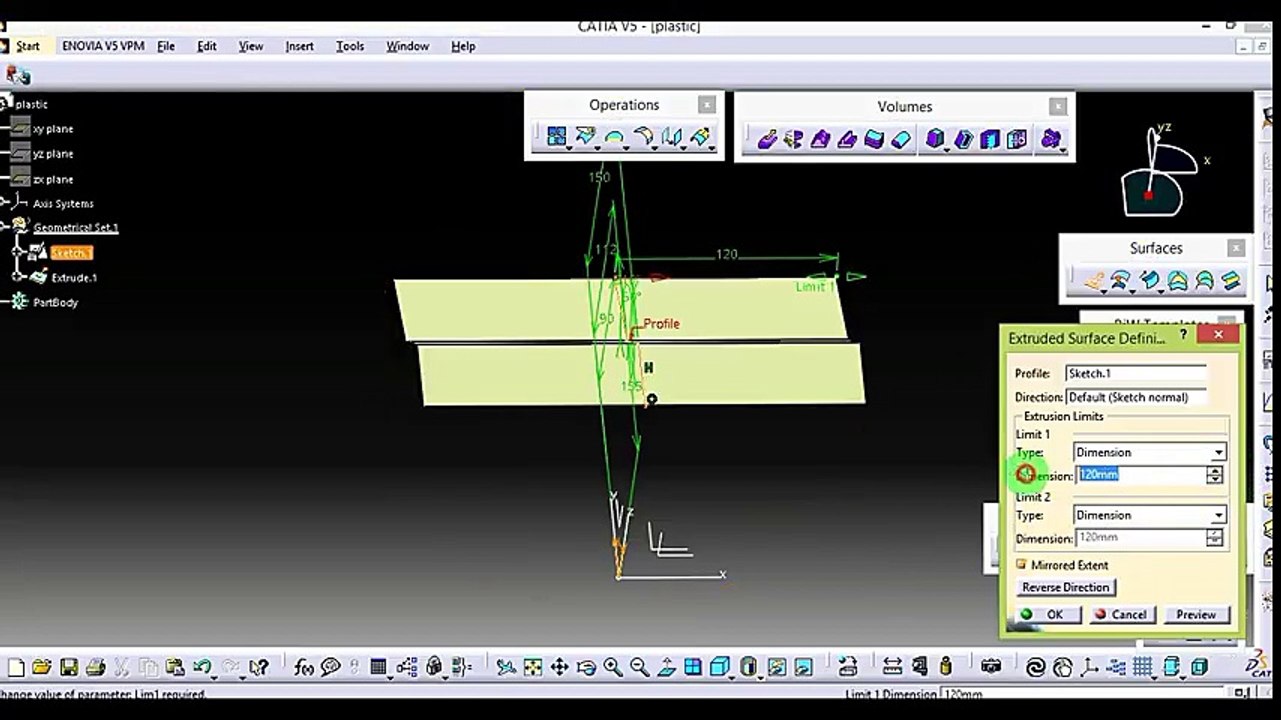Screen dimensions: 1281x720
Task: Open the Start menu
Action: click(28, 46)
